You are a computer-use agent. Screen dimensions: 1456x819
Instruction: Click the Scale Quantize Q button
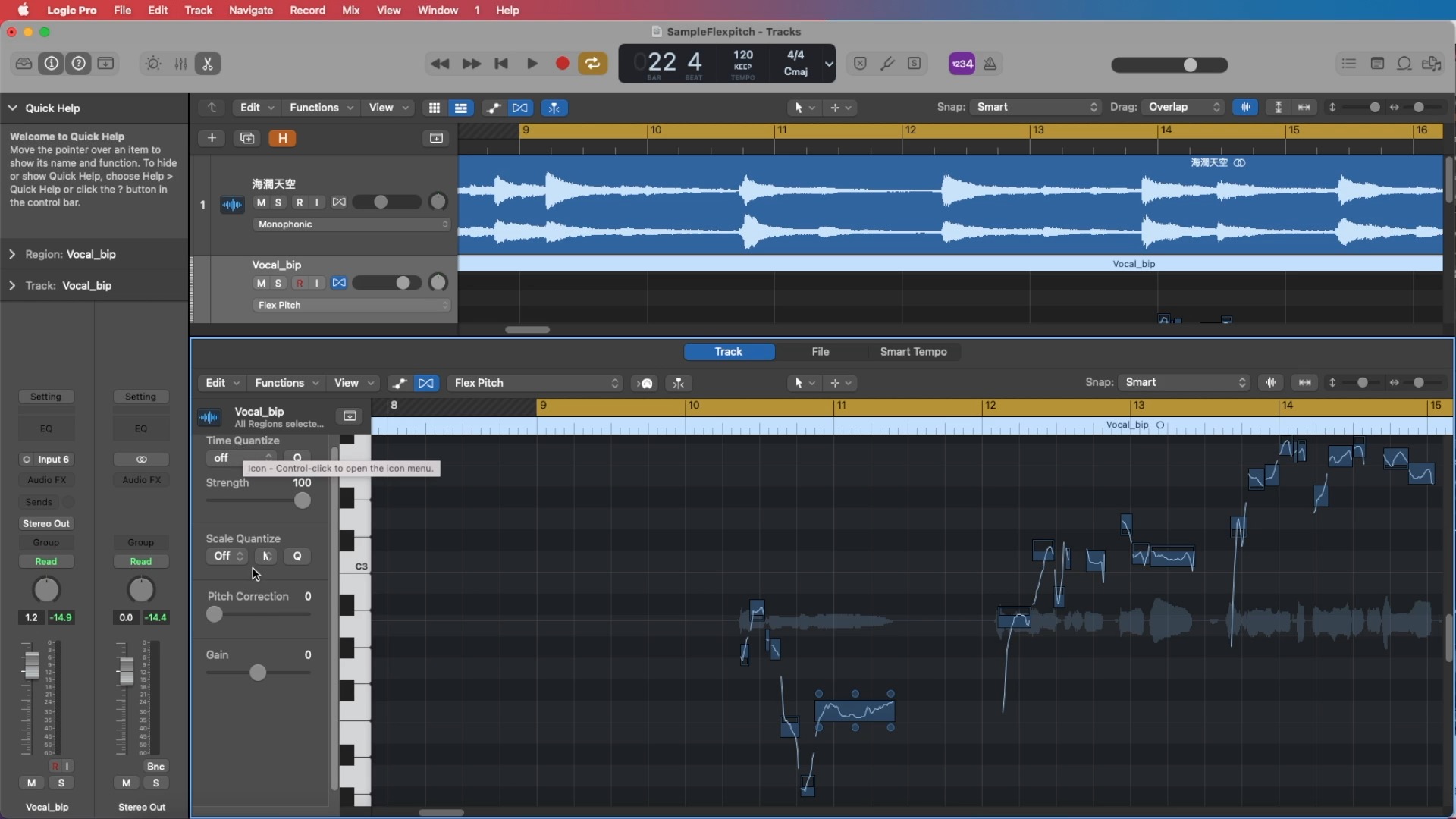tap(297, 556)
